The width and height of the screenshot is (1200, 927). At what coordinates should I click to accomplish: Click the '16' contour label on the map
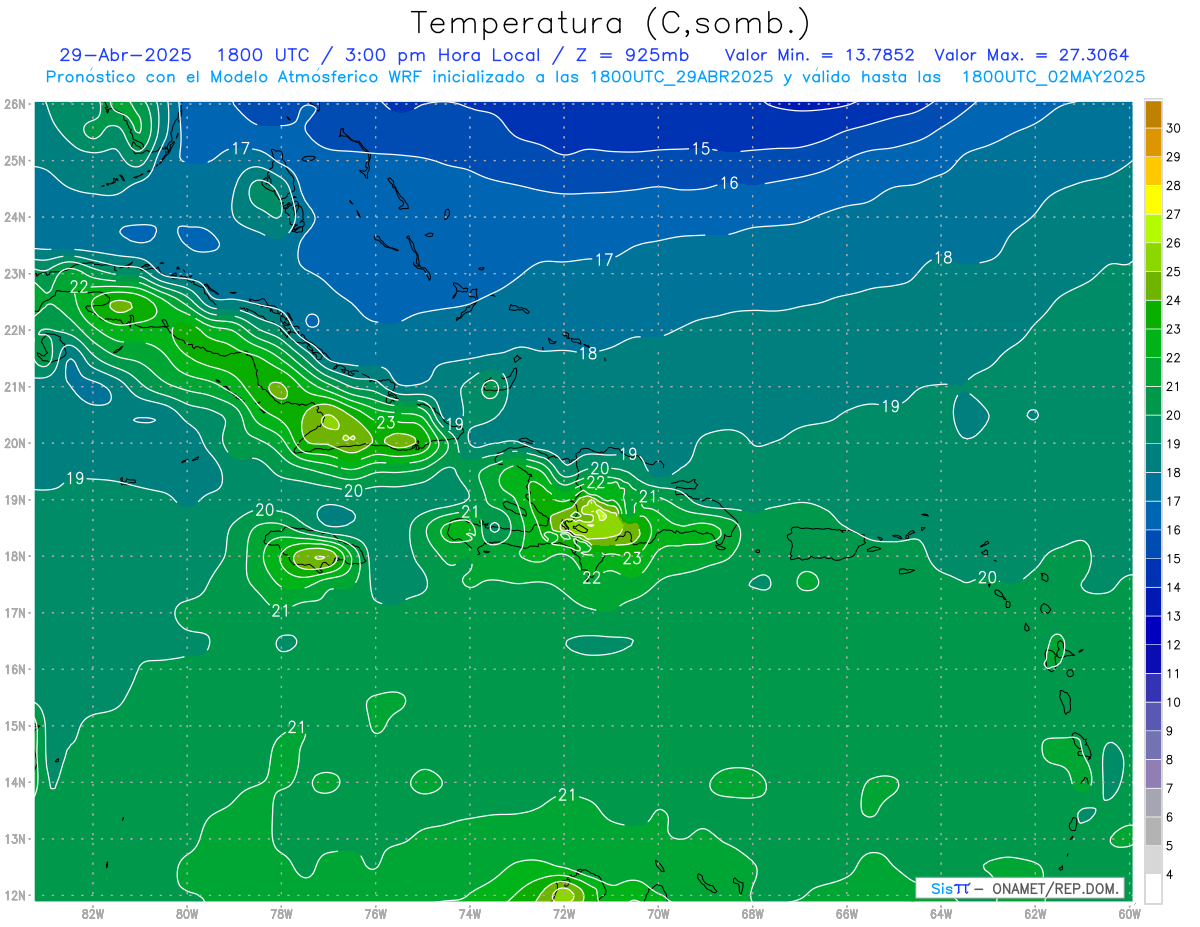tap(729, 183)
